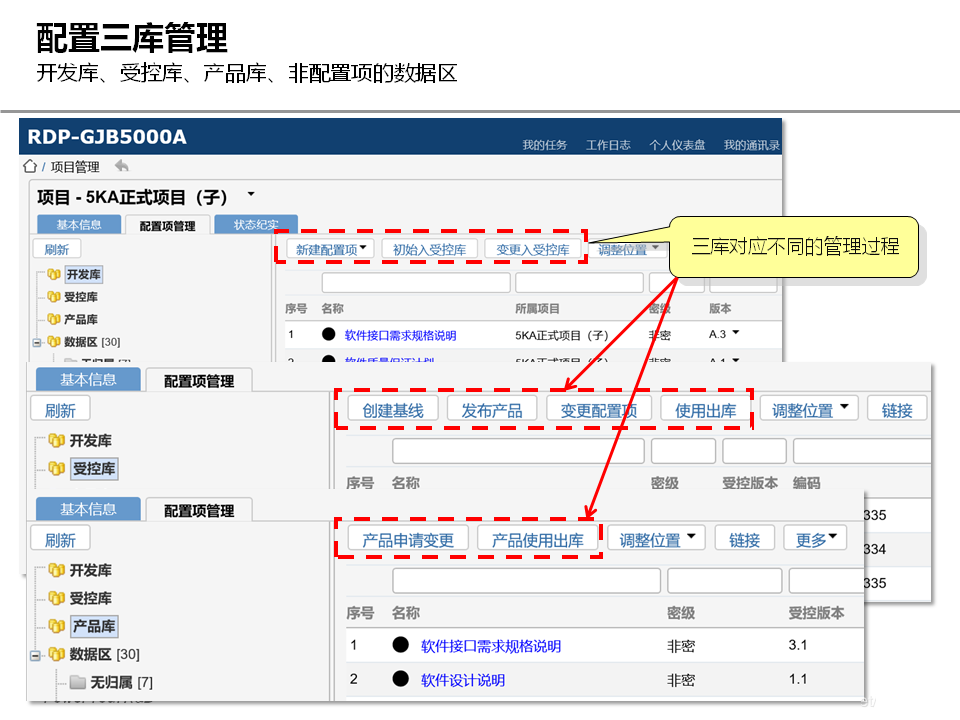Viewport: 960px width, 720px height.
Task: Click the 3.1 controlled version value
Action: click(x=798, y=645)
